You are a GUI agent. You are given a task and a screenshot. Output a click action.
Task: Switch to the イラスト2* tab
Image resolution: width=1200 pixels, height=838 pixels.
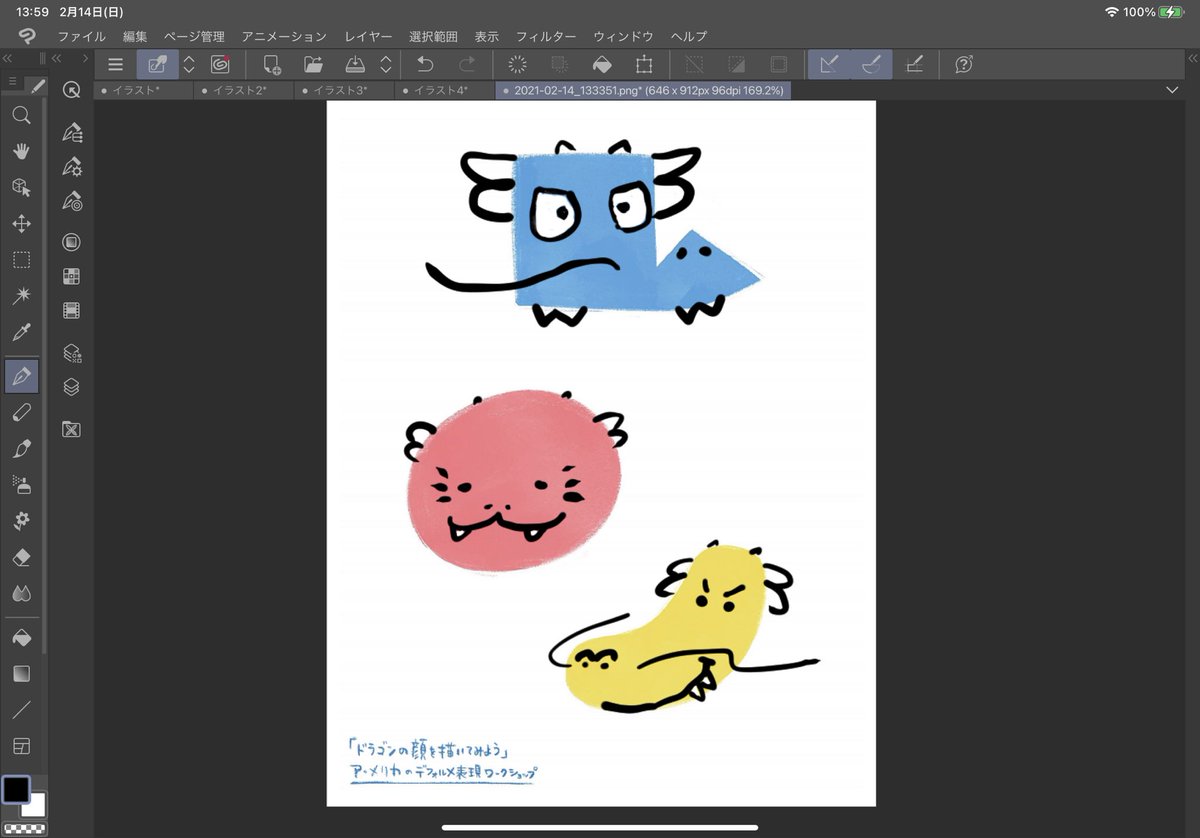(244, 90)
